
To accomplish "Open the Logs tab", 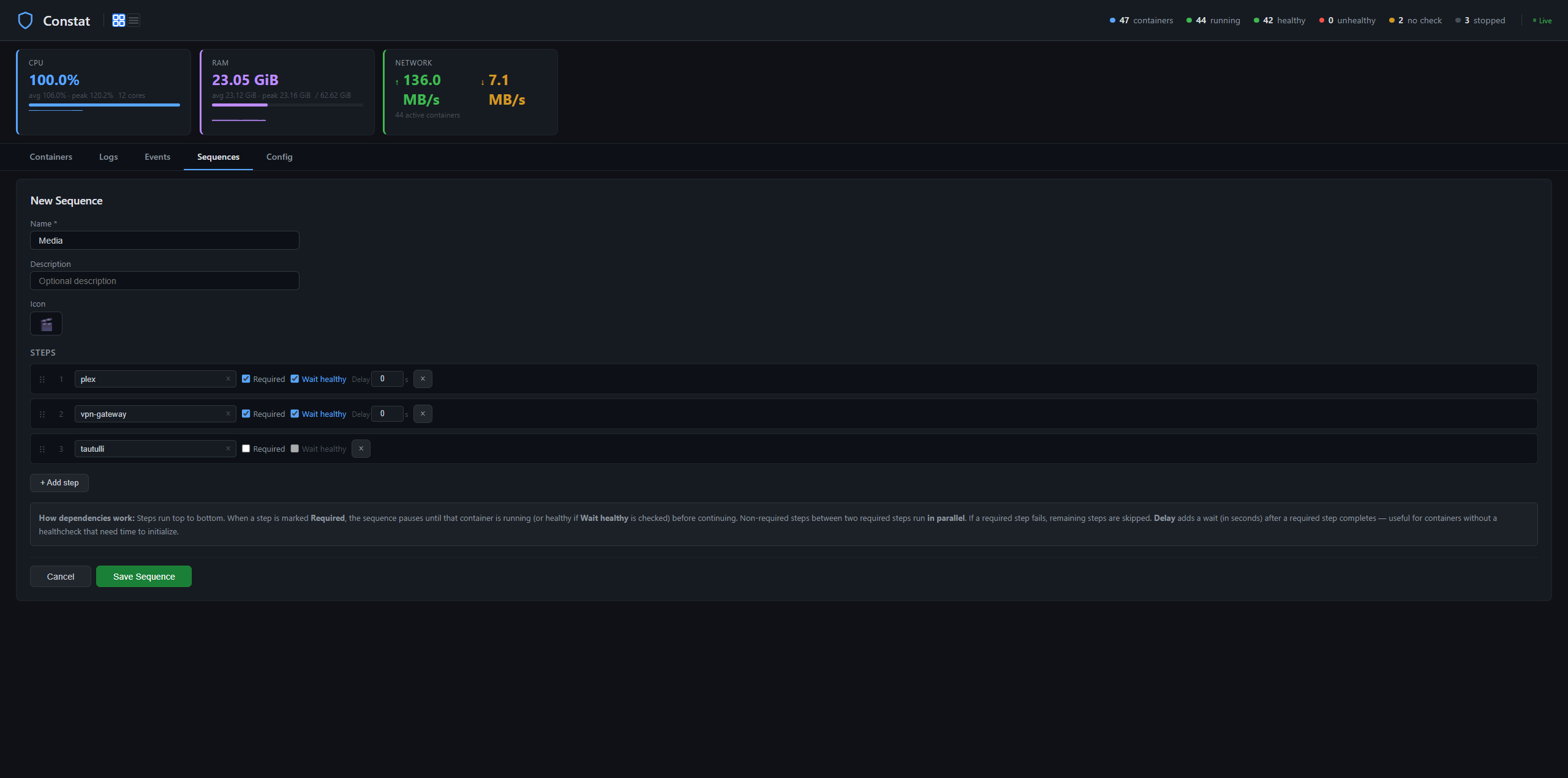I will (x=108, y=157).
